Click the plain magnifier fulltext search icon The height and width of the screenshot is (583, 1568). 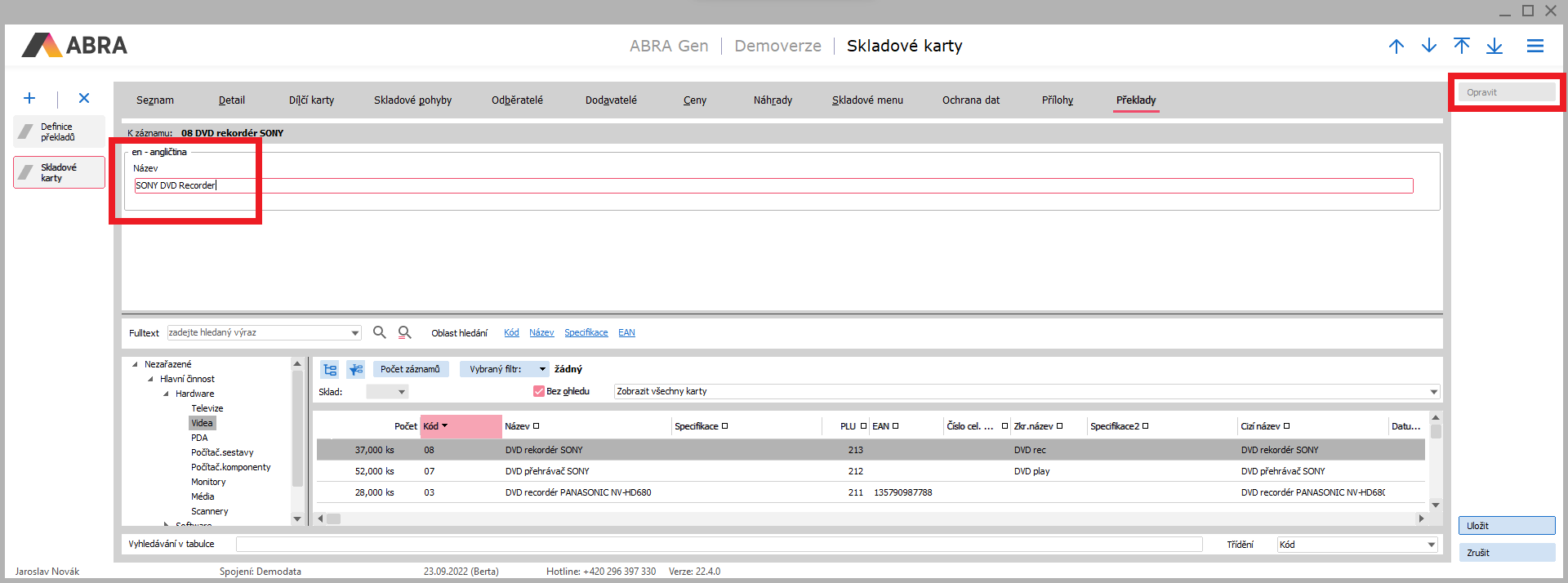(380, 332)
